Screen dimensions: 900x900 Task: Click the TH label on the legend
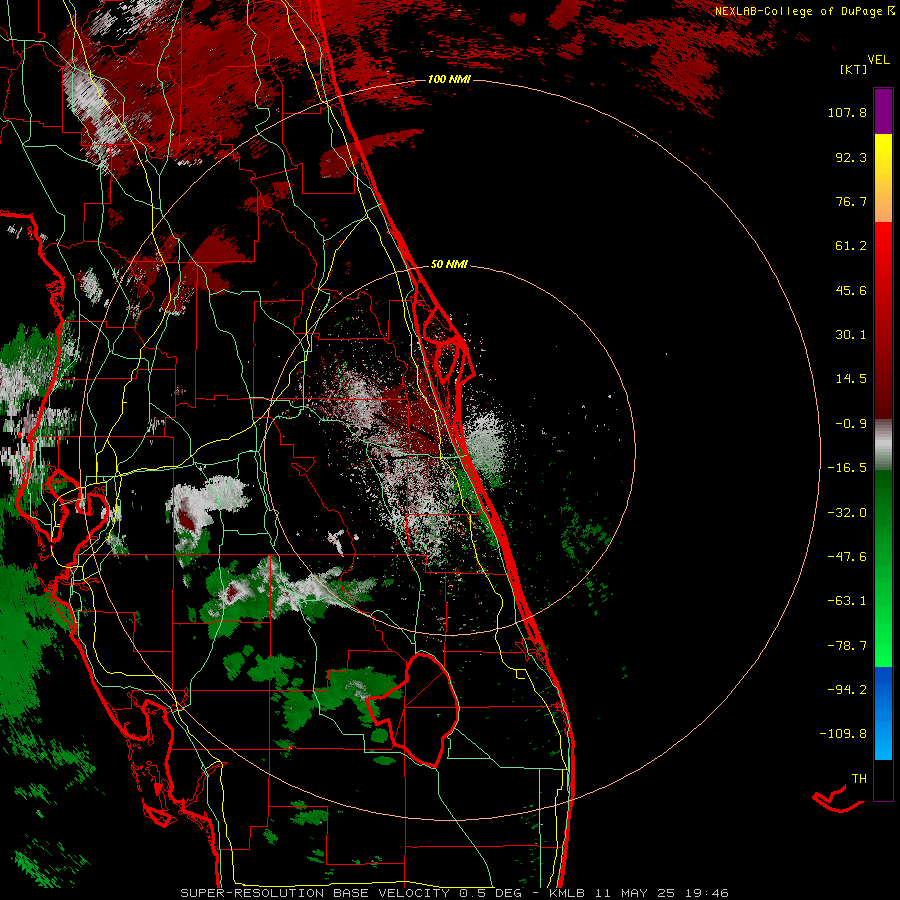click(859, 779)
